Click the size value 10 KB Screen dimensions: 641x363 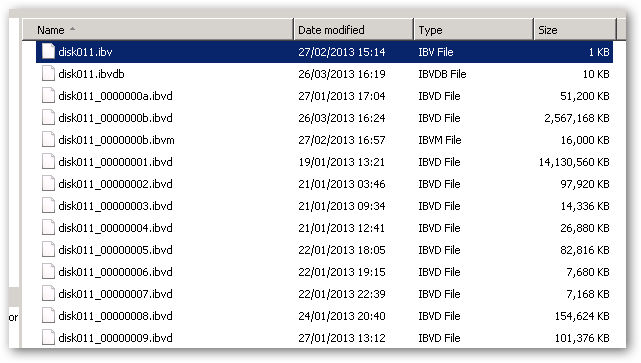click(596, 74)
